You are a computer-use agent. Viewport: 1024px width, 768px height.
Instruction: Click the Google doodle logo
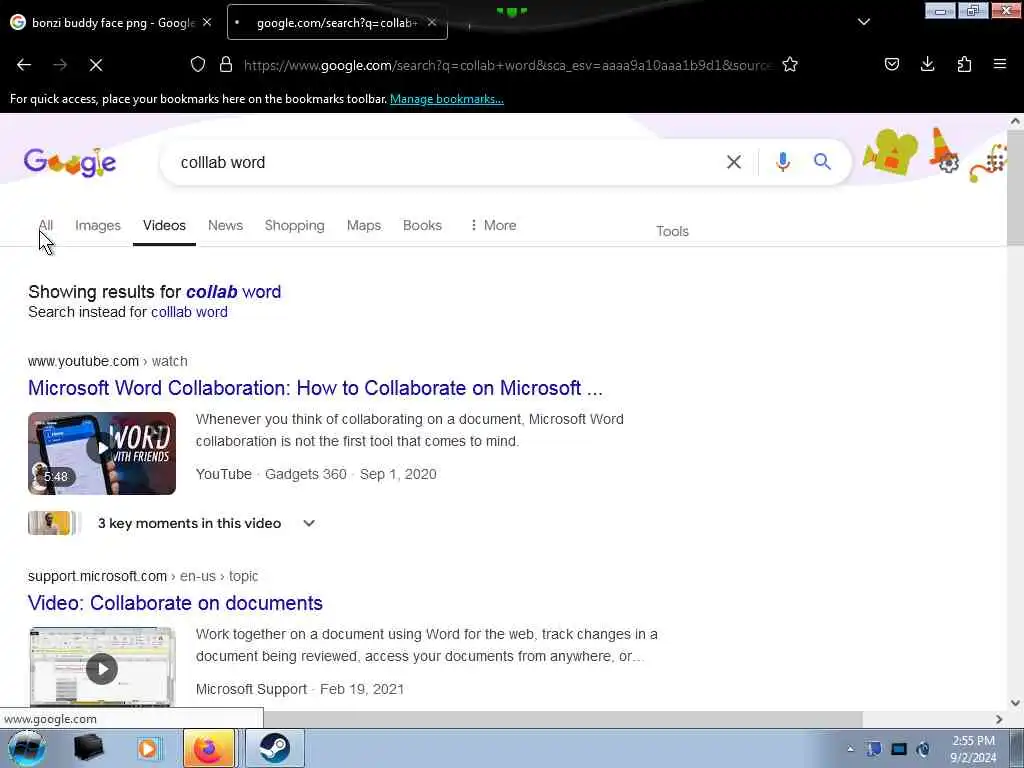(x=70, y=162)
